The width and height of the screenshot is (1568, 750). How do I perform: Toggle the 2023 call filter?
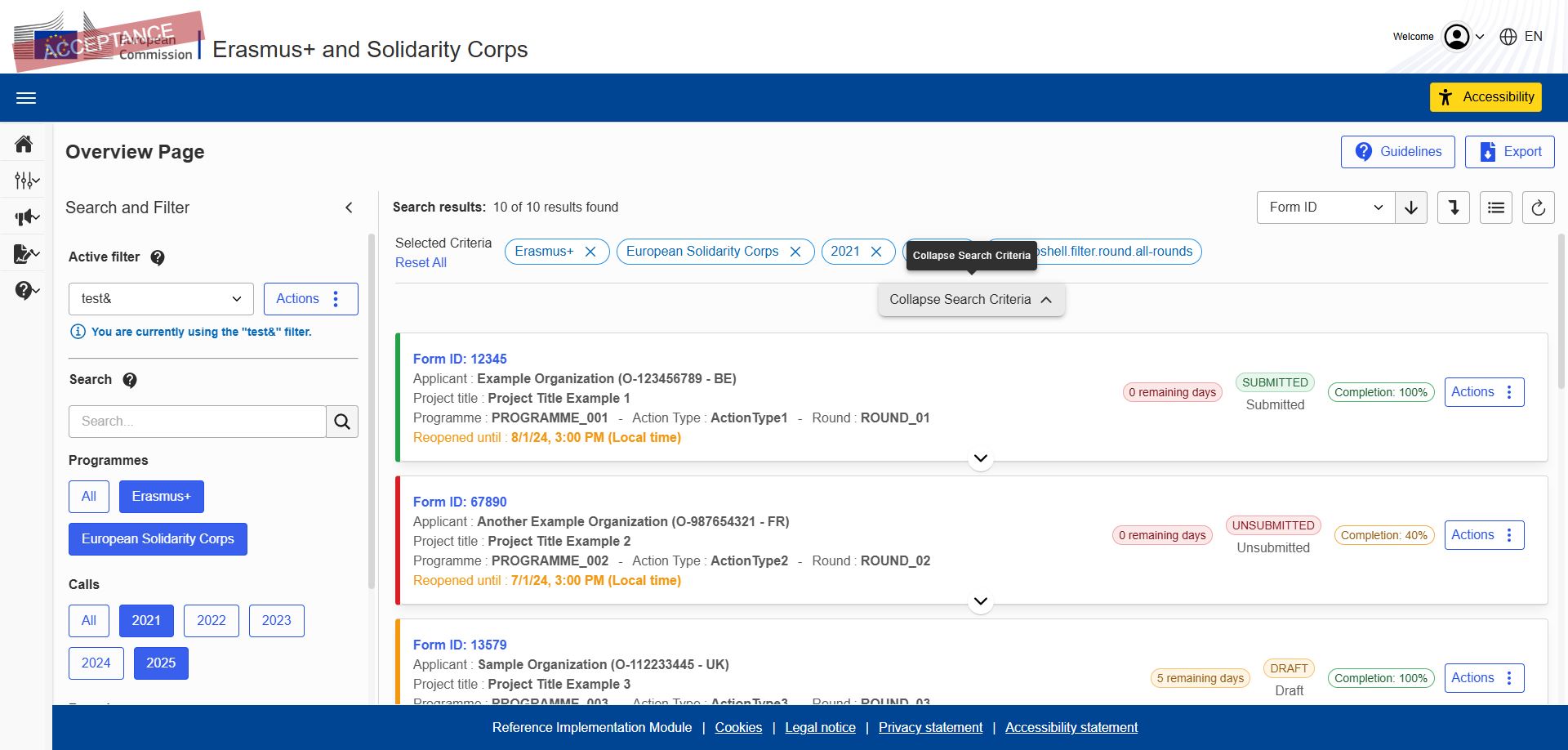tap(277, 621)
